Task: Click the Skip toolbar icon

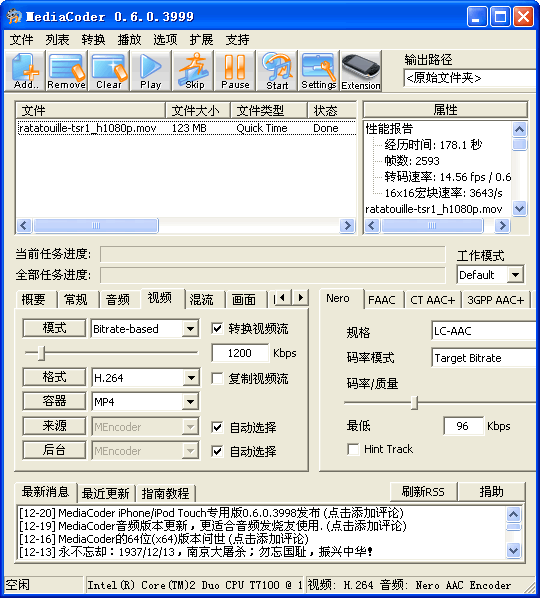Action: tap(193, 71)
